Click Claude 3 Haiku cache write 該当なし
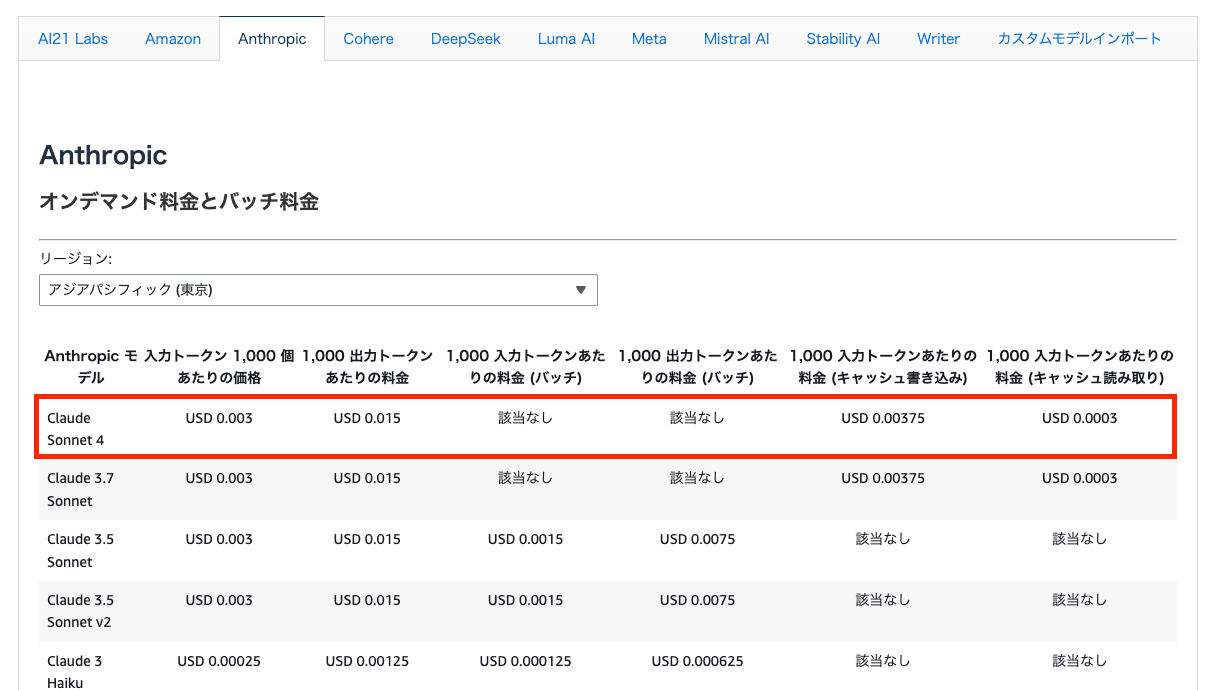1212x690 pixels. click(883, 661)
